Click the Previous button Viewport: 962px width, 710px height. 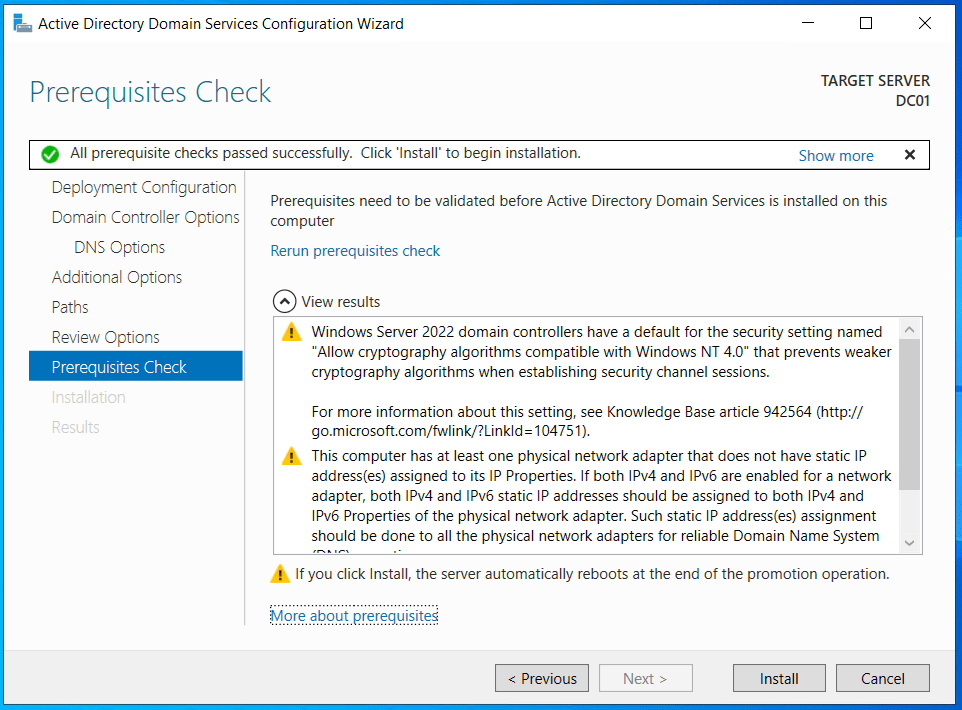(542, 678)
